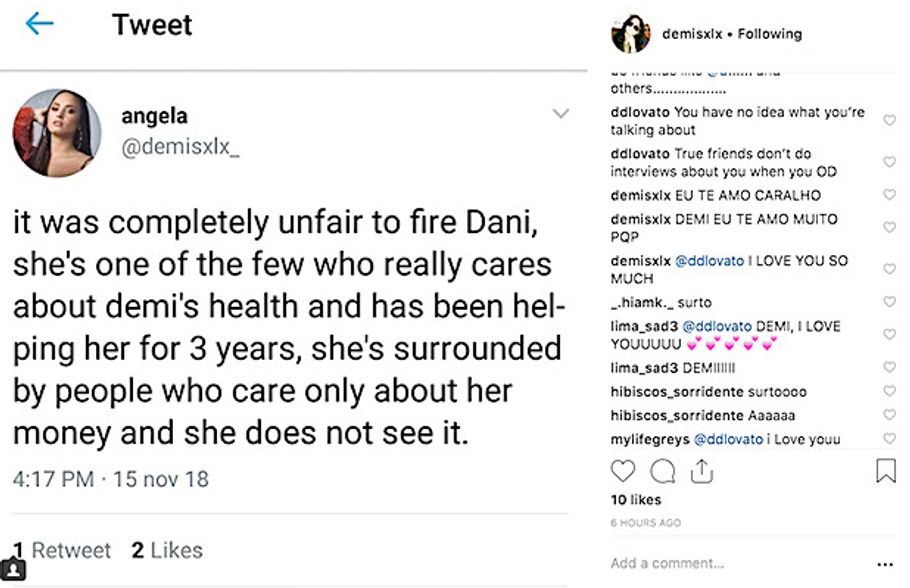910x588 pixels.
Task: Open the ddlovato commenter username
Action: click(x=640, y=113)
